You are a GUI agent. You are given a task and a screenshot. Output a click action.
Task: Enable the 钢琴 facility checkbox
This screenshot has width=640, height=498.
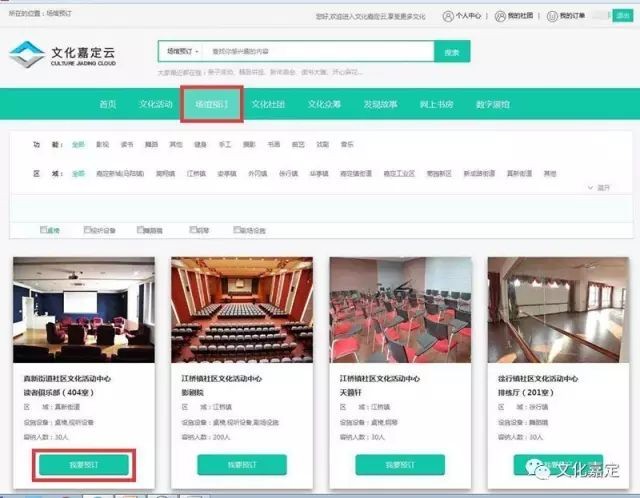(187, 230)
